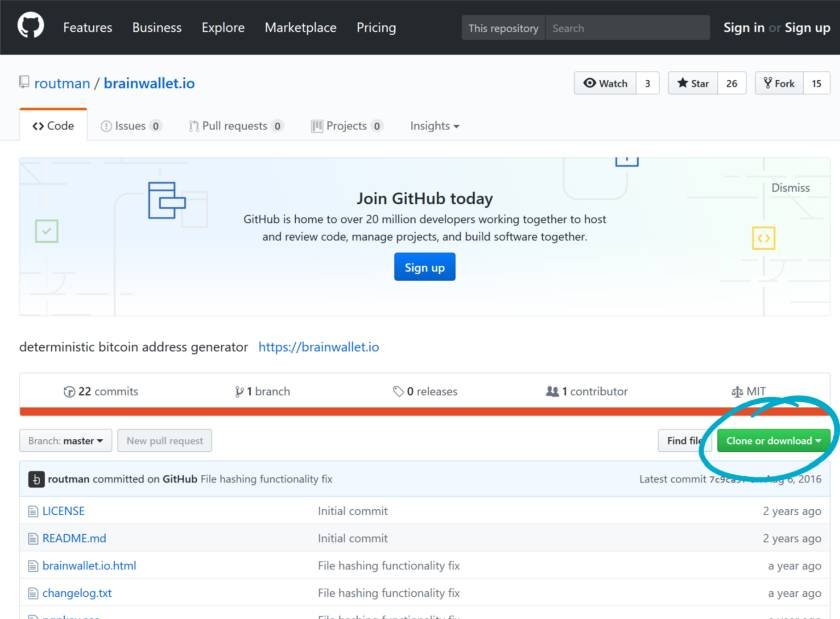Open the watchers count 3

coord(648,83)
